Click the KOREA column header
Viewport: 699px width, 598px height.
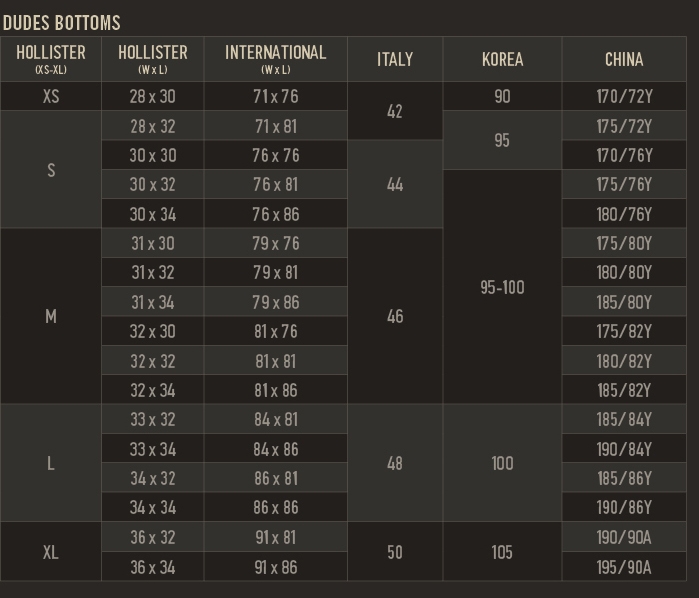[502, 59]
